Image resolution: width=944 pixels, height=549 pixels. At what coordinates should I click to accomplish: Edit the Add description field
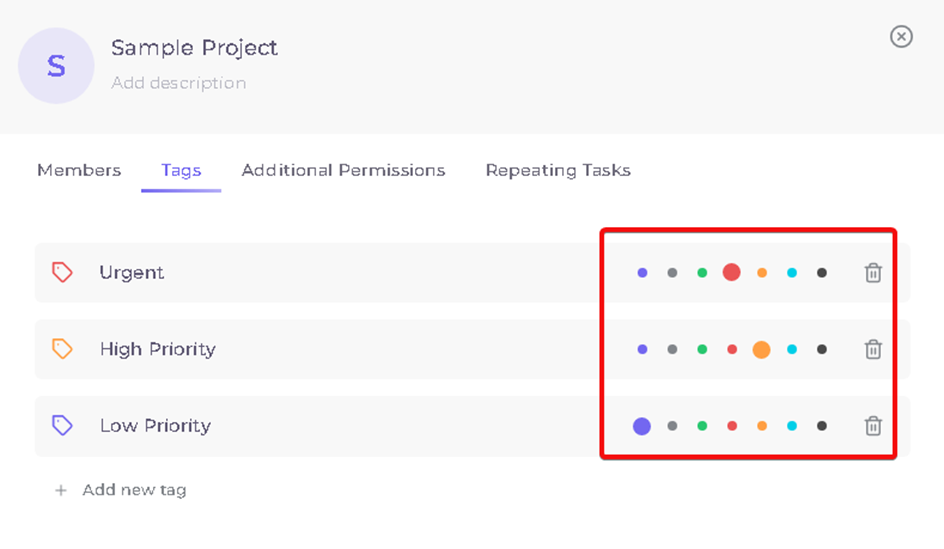pyautogui.click(x=179, y=82)
